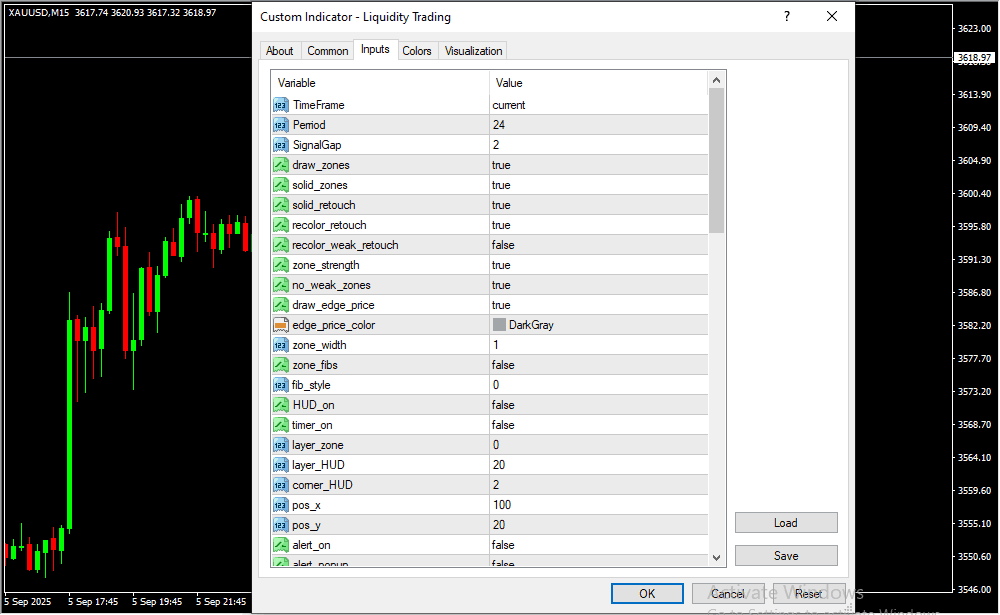1000x615 pixels.
Task: Click the alert_on boolean icon
Action: pos(280,545)
